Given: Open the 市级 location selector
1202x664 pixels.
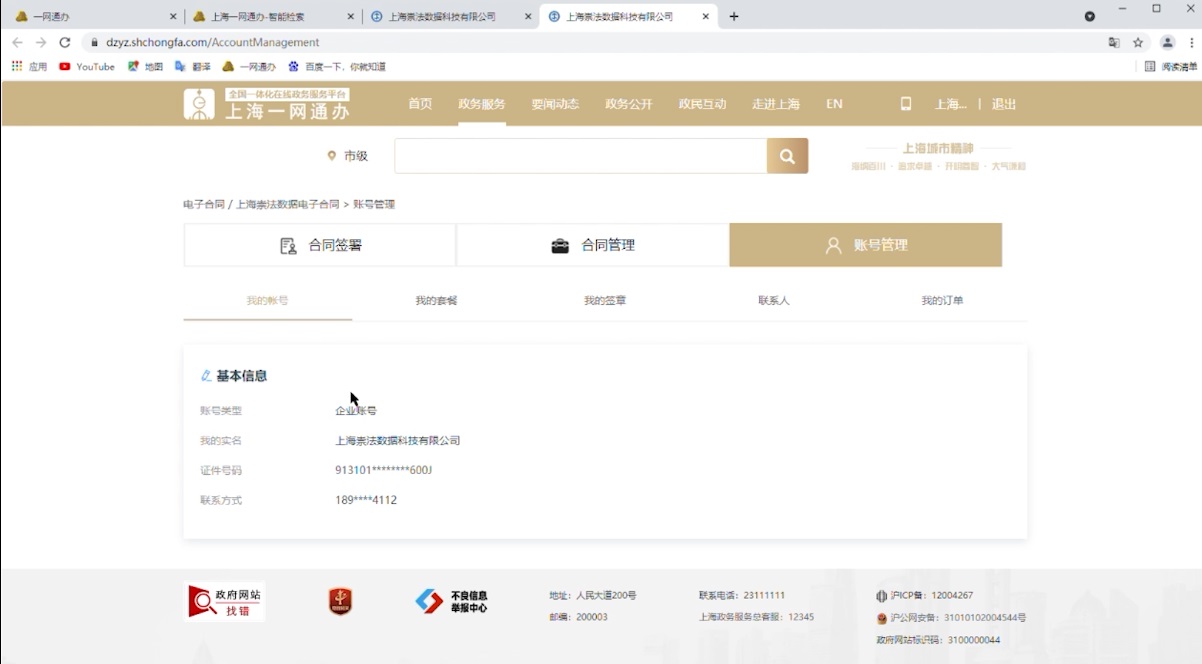Looking at the screenshot, I should point(347,156).
